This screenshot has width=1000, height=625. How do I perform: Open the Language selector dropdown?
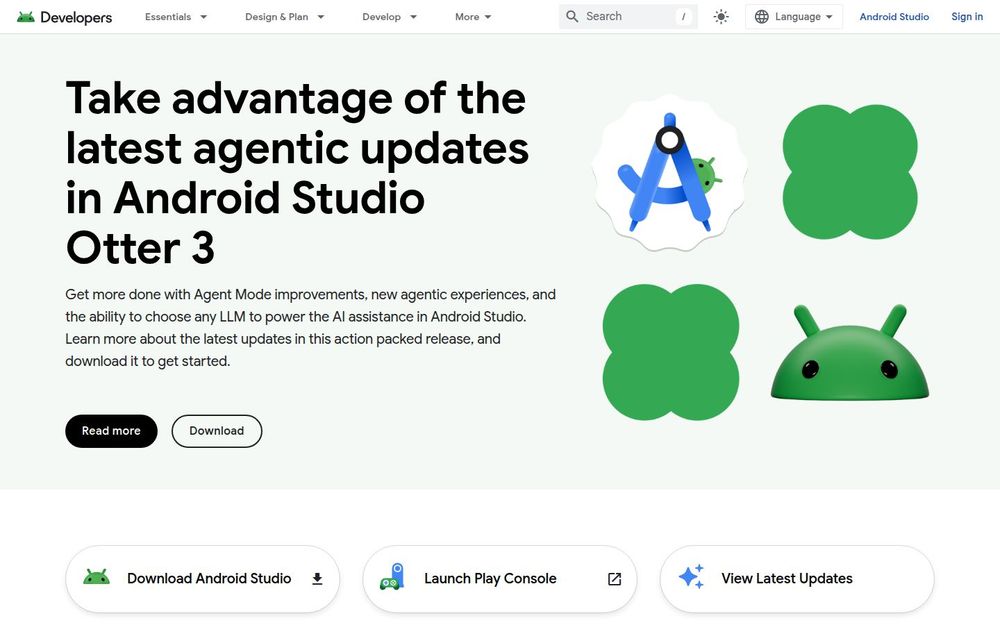(793, 17)
